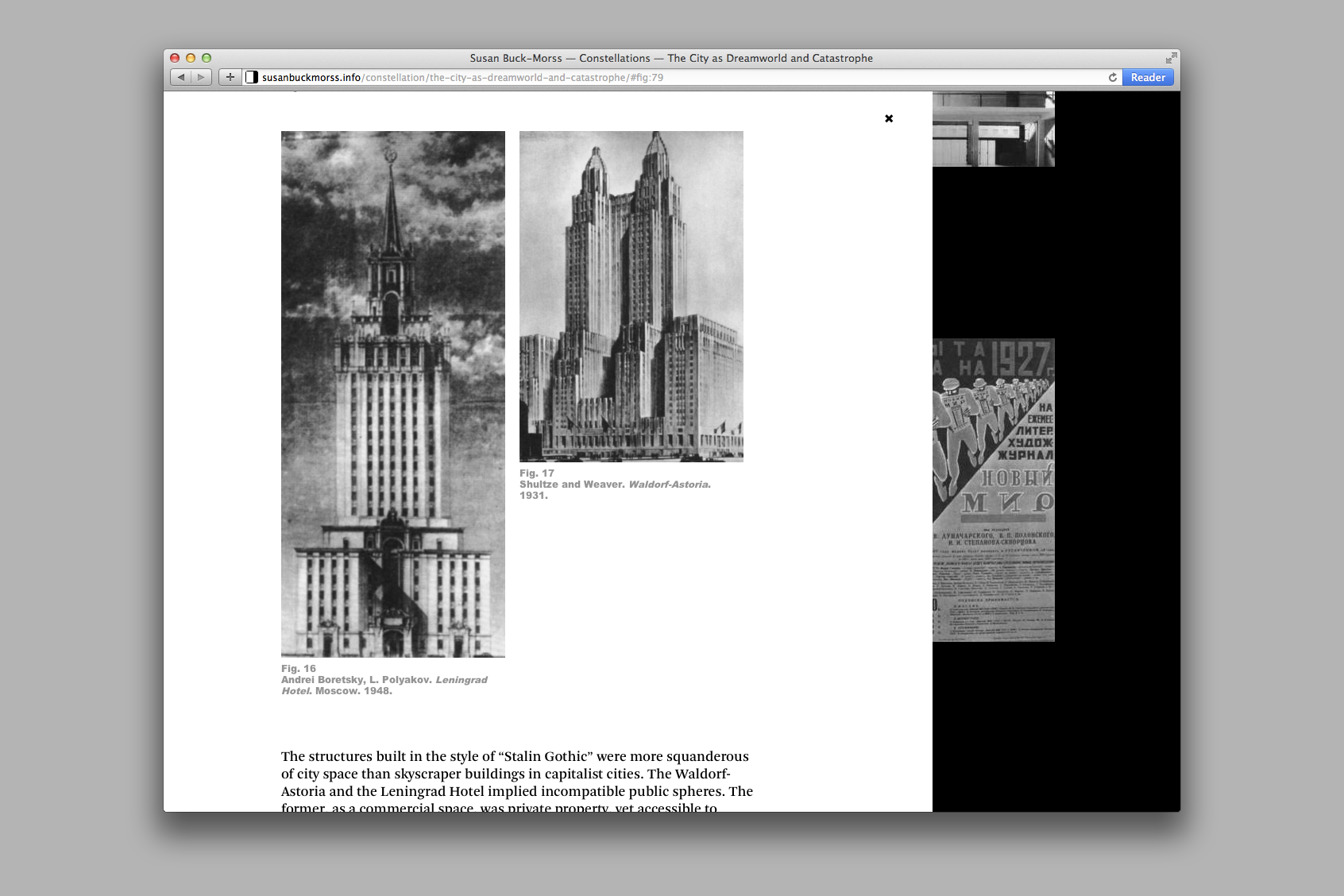This screenshot has height=896, width=1344.
Task: Click the Fig. 17 Shultze and Weaver caption
Action: [614, 484]
